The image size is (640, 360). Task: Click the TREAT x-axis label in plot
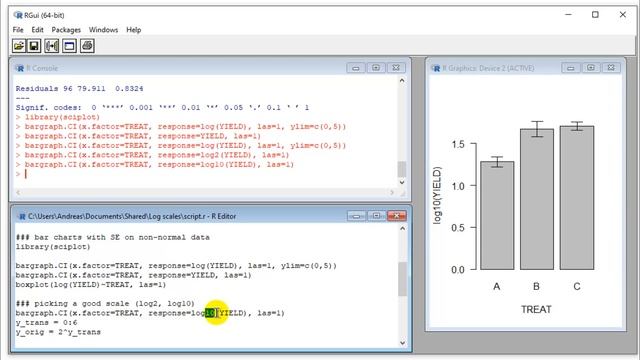point(536,309)
